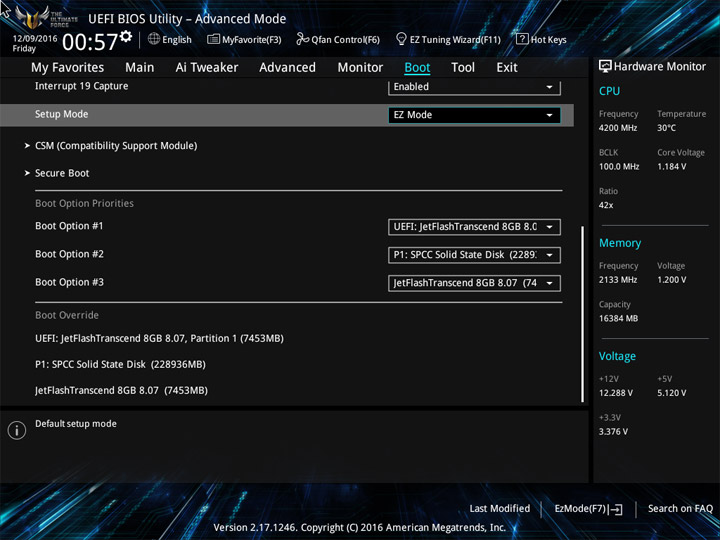
Task: Click the Interrupt 19 Capture label
Action: [81, 86]
